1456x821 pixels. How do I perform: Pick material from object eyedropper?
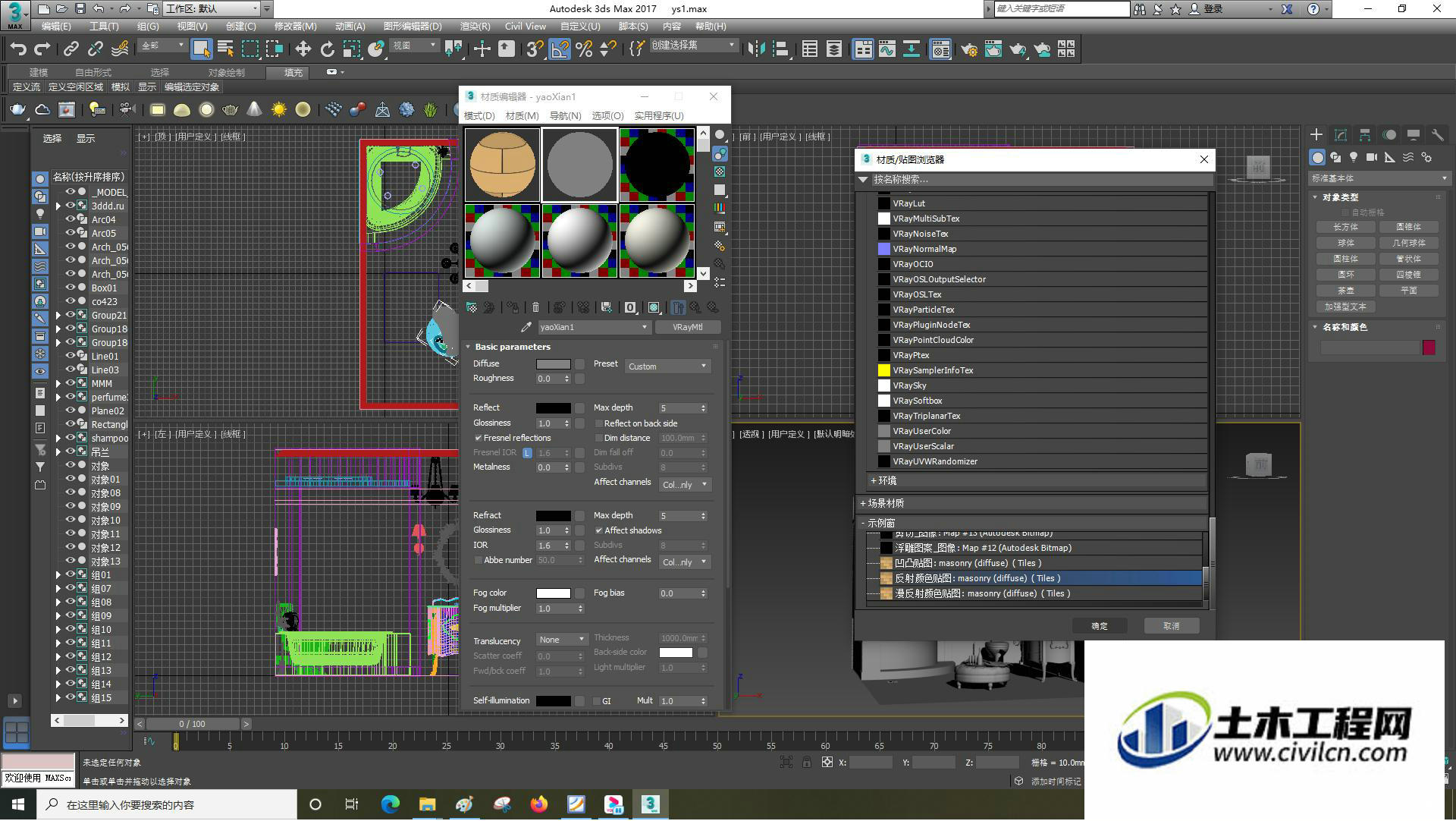(x=526, y=327)
